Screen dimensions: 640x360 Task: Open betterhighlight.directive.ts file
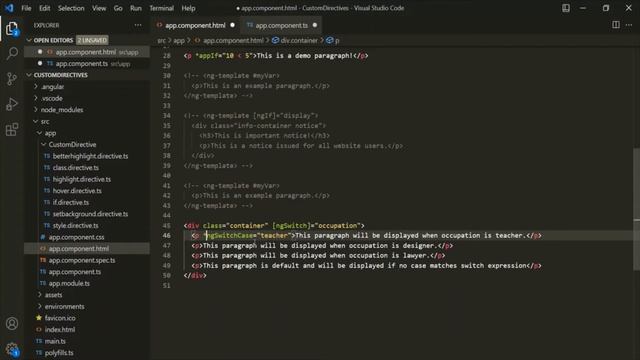(x=90, y=156)
